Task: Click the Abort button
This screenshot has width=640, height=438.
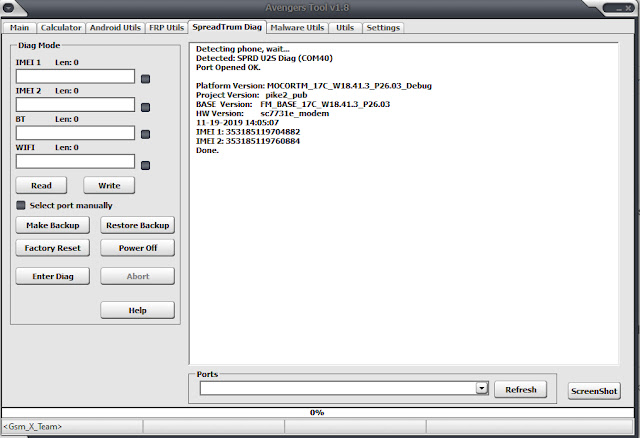Action: (x=138, y=276)
